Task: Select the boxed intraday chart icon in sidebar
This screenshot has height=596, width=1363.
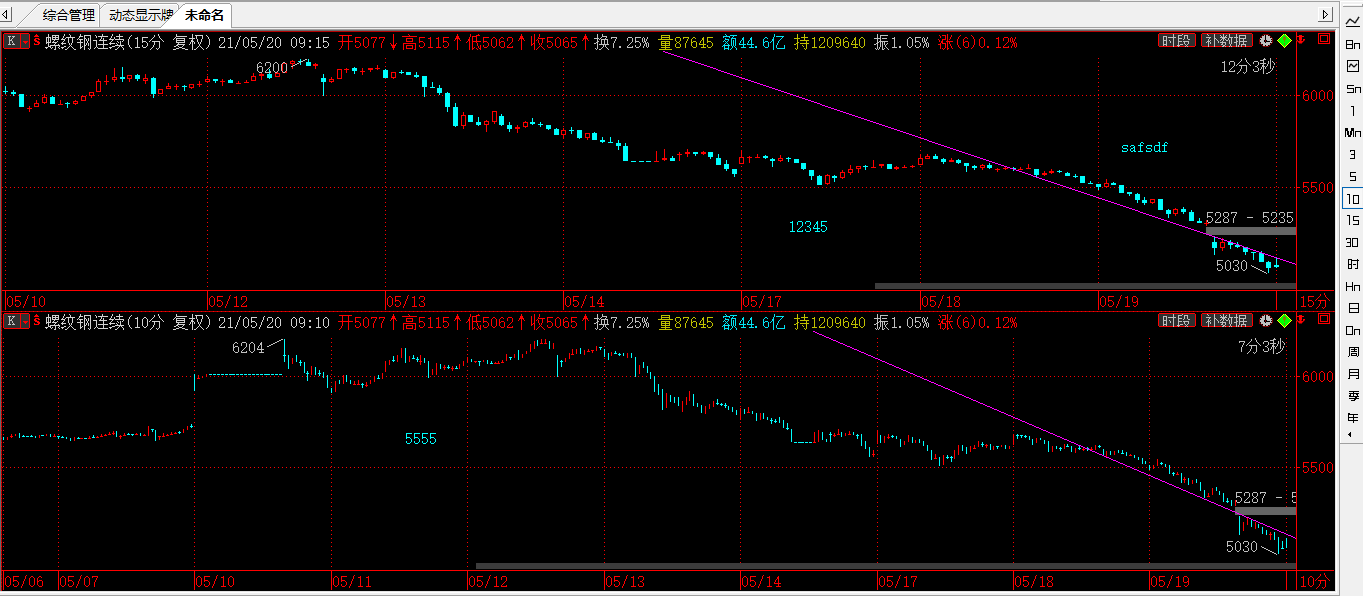Action: pos(1352,67)
